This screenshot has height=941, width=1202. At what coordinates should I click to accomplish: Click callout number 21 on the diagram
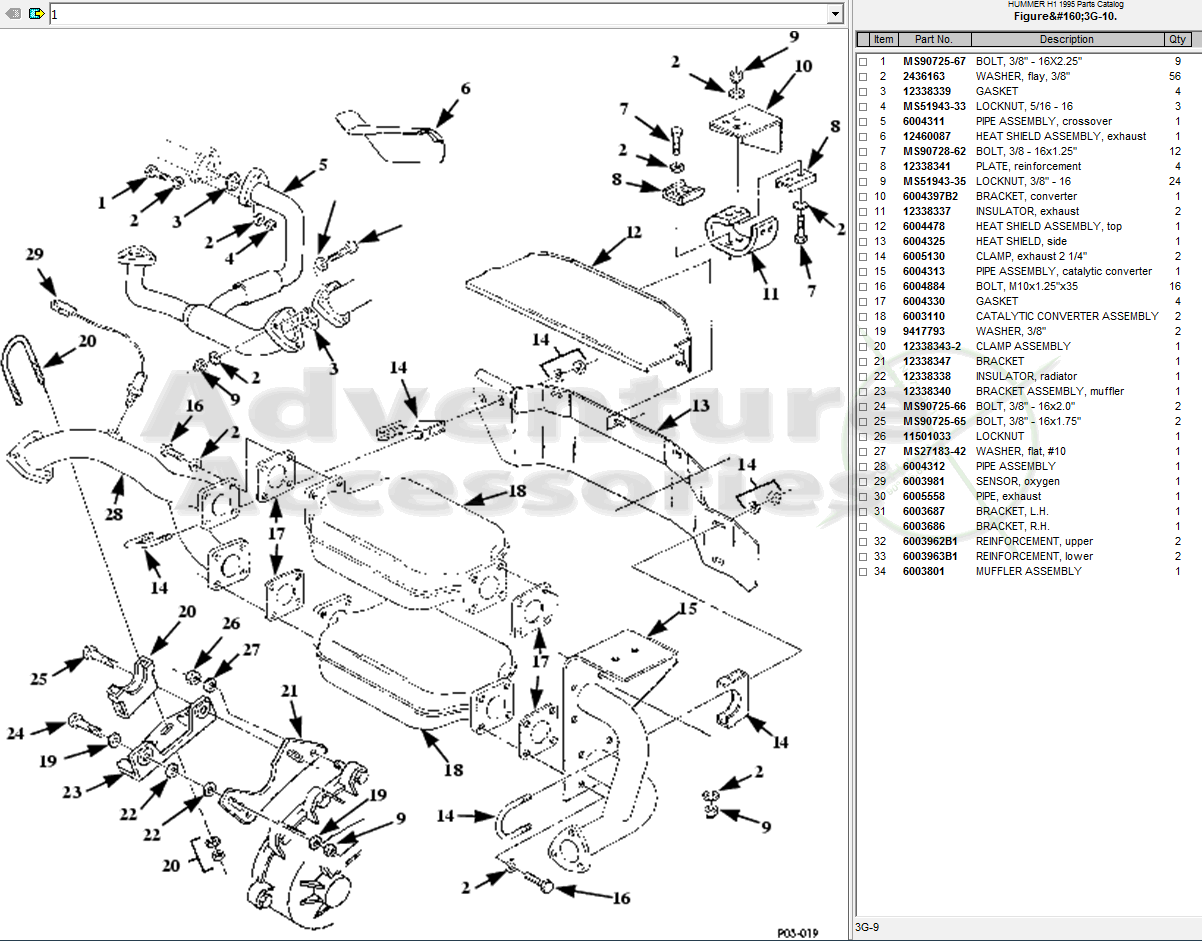point(290,692)
